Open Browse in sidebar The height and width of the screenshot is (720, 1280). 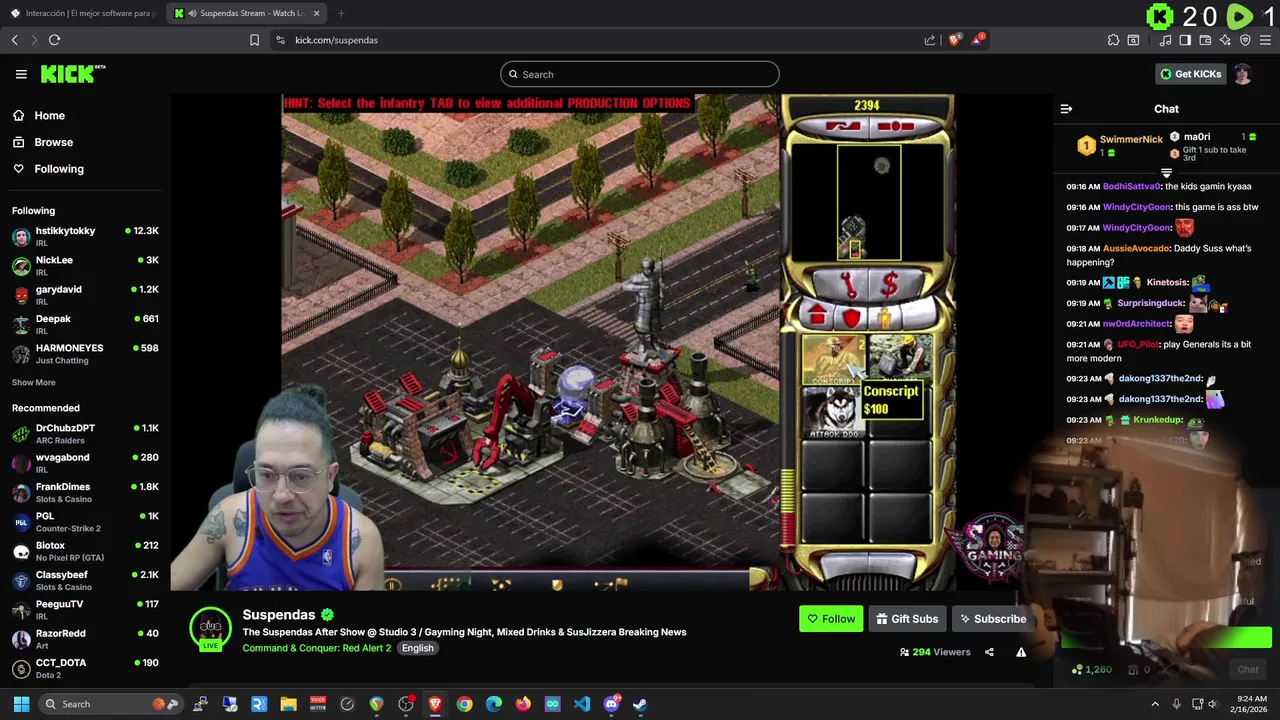click(x=53, y=142)
